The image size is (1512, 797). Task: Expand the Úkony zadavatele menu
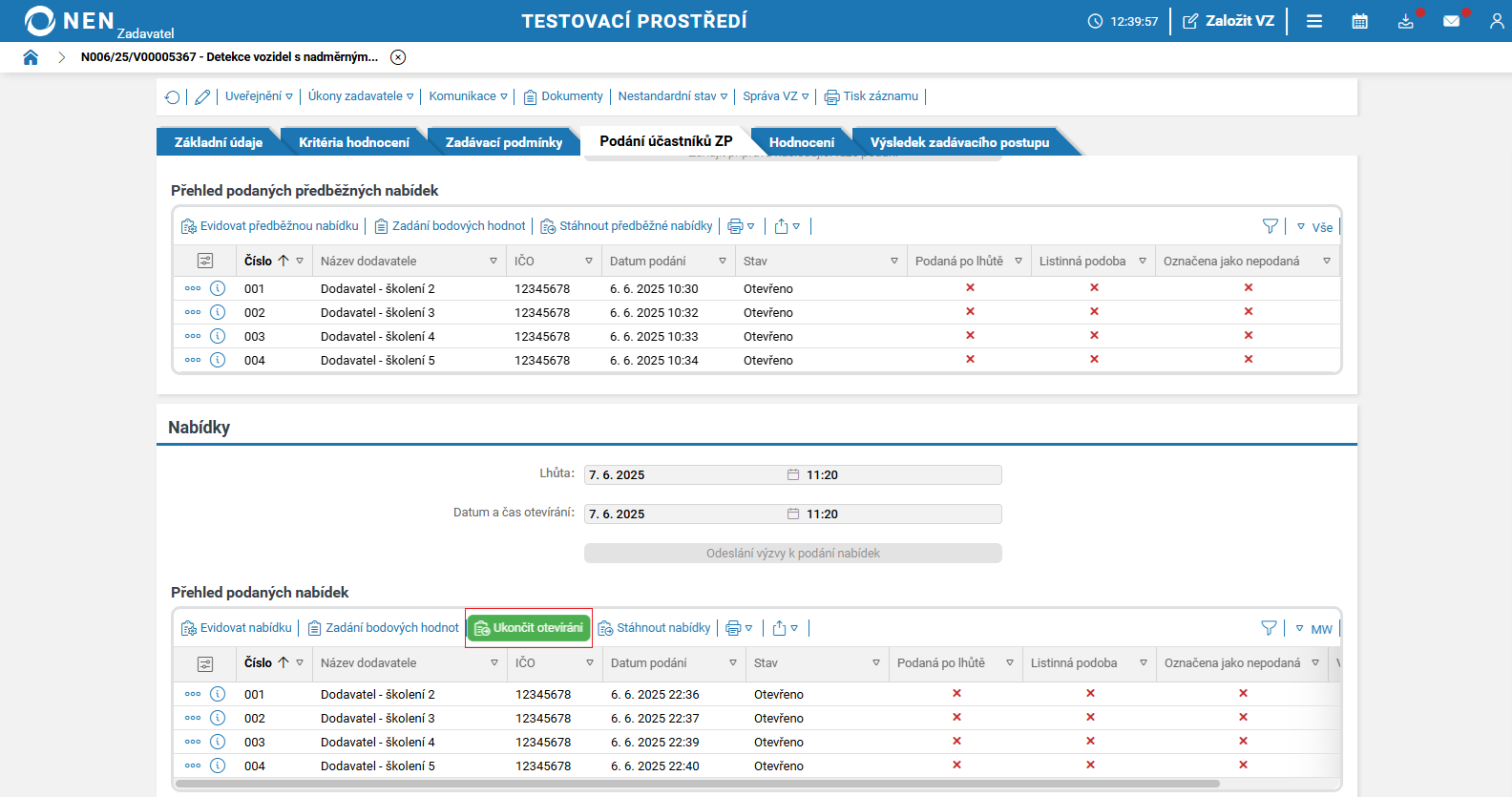click(361, 96)
